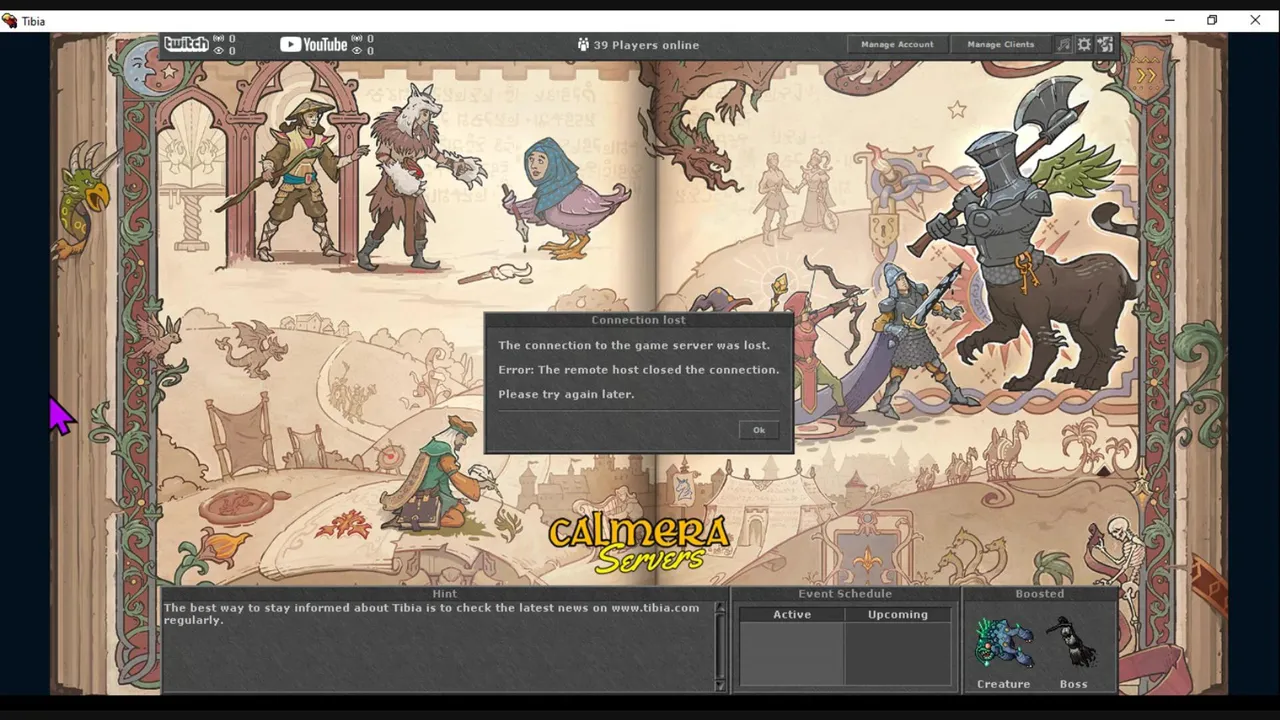Click the Connection lost dialog title
The height and width of the screenshot is (720, 1280).
pyautogui.click(x=638, y=320)
